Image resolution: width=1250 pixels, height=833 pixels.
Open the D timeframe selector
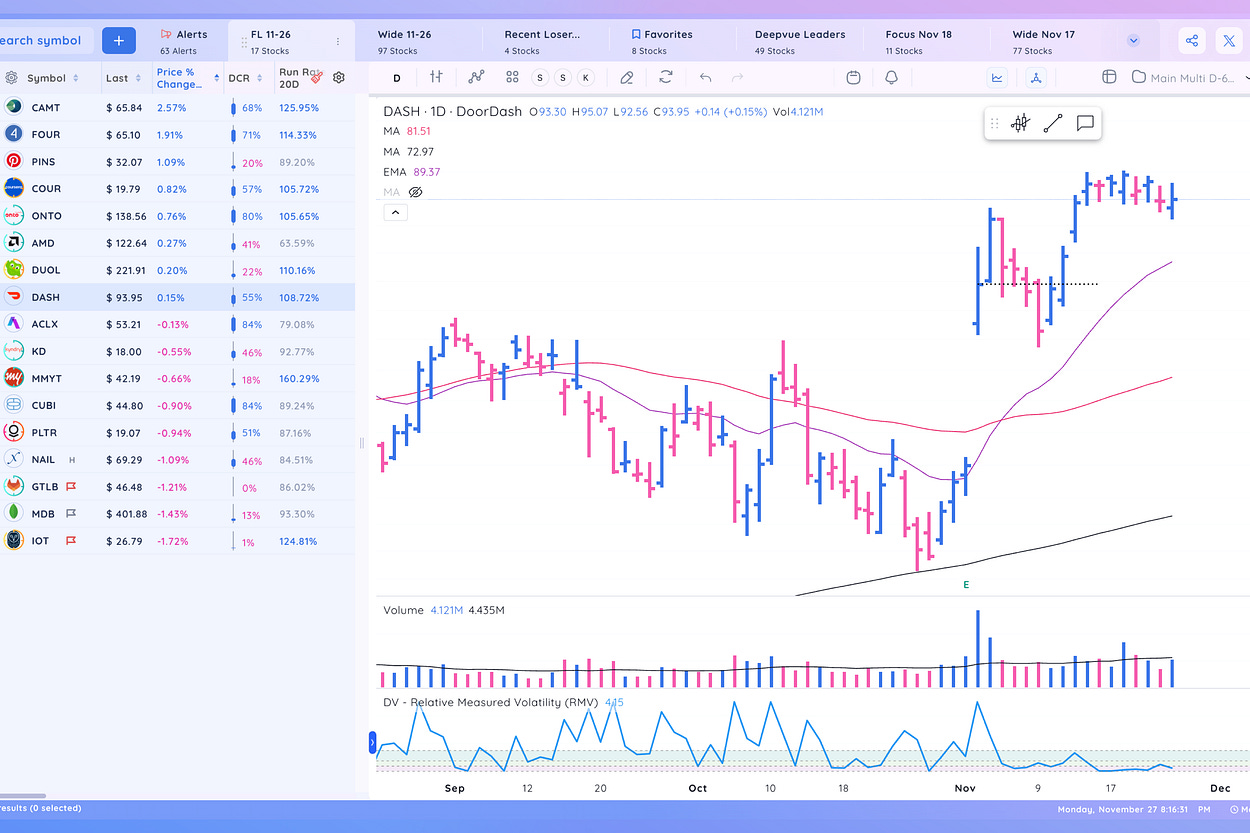(x=397, y=77)
